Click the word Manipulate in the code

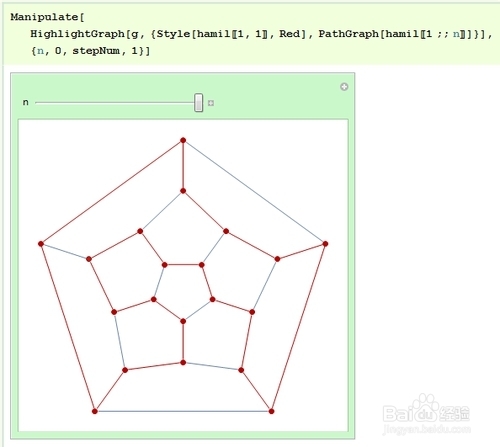(44, 17)
